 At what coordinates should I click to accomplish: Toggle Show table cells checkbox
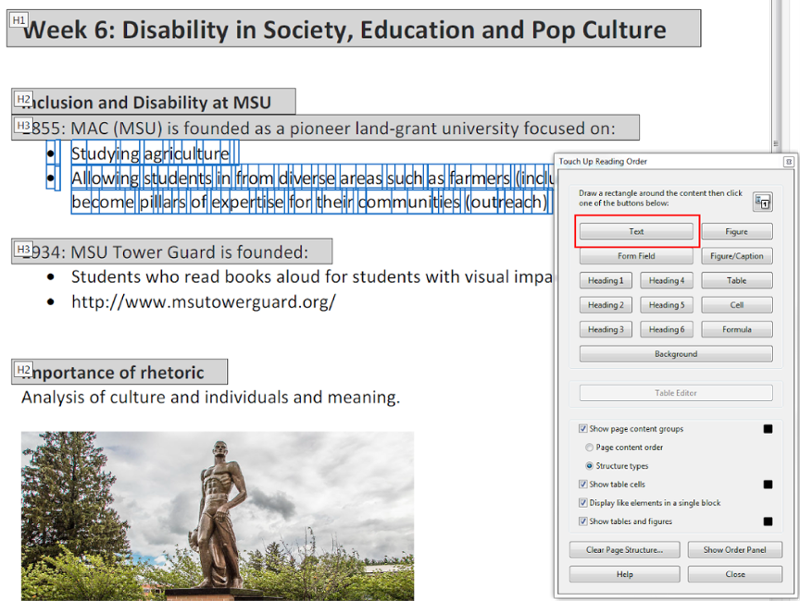(583, 484)
